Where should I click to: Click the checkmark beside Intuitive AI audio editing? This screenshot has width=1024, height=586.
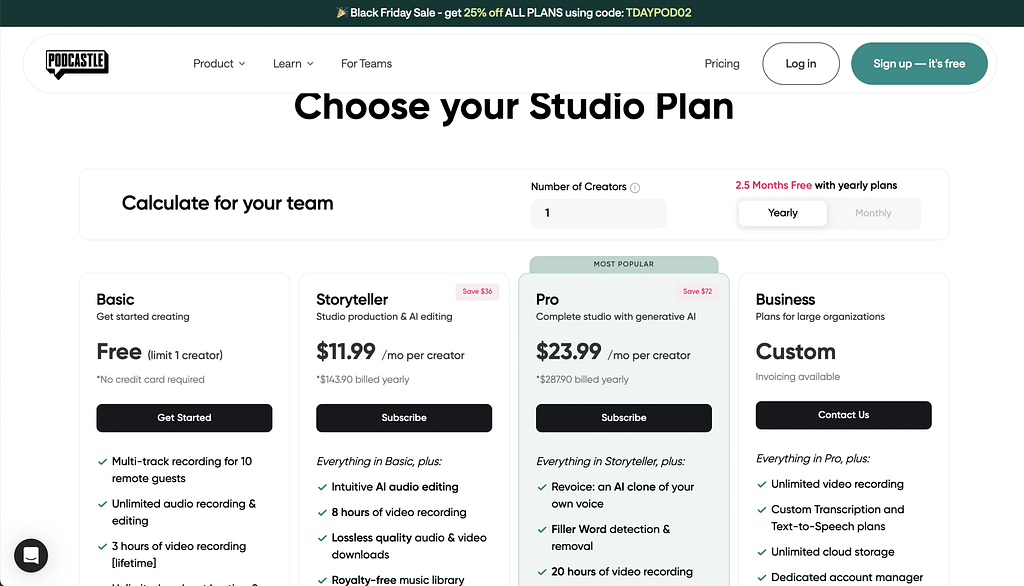coord(322,487)
